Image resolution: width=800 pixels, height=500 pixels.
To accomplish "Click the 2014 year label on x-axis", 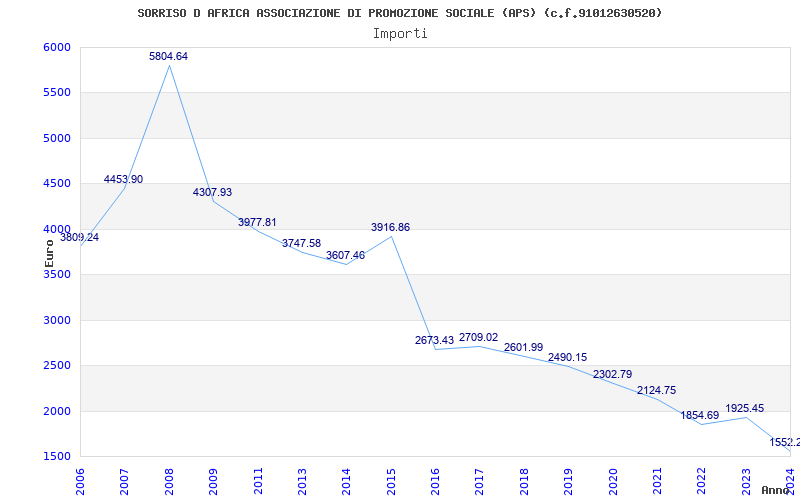I will pos(347,481).
